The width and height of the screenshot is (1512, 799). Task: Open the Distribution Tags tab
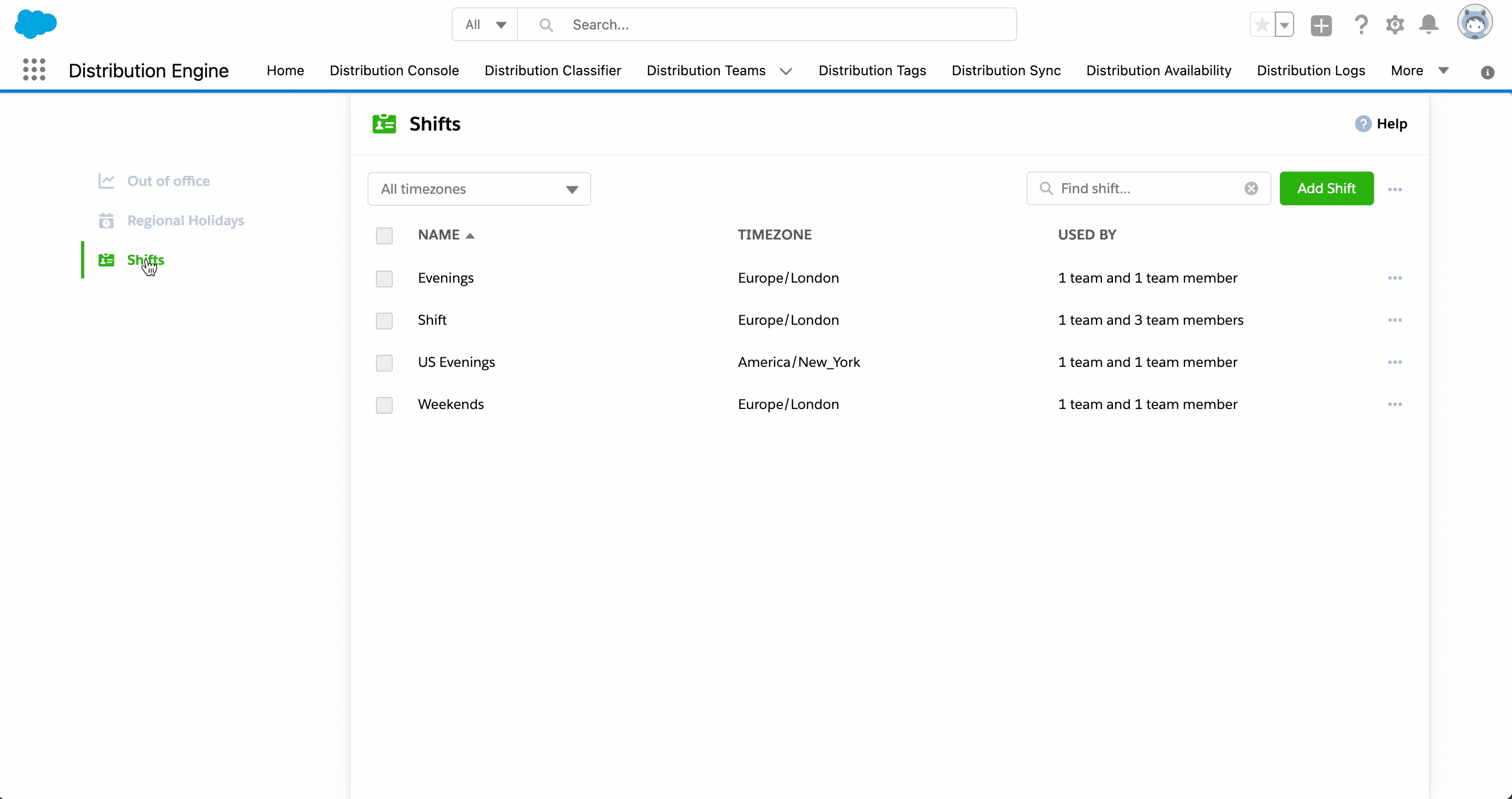(x=872, y=71)
